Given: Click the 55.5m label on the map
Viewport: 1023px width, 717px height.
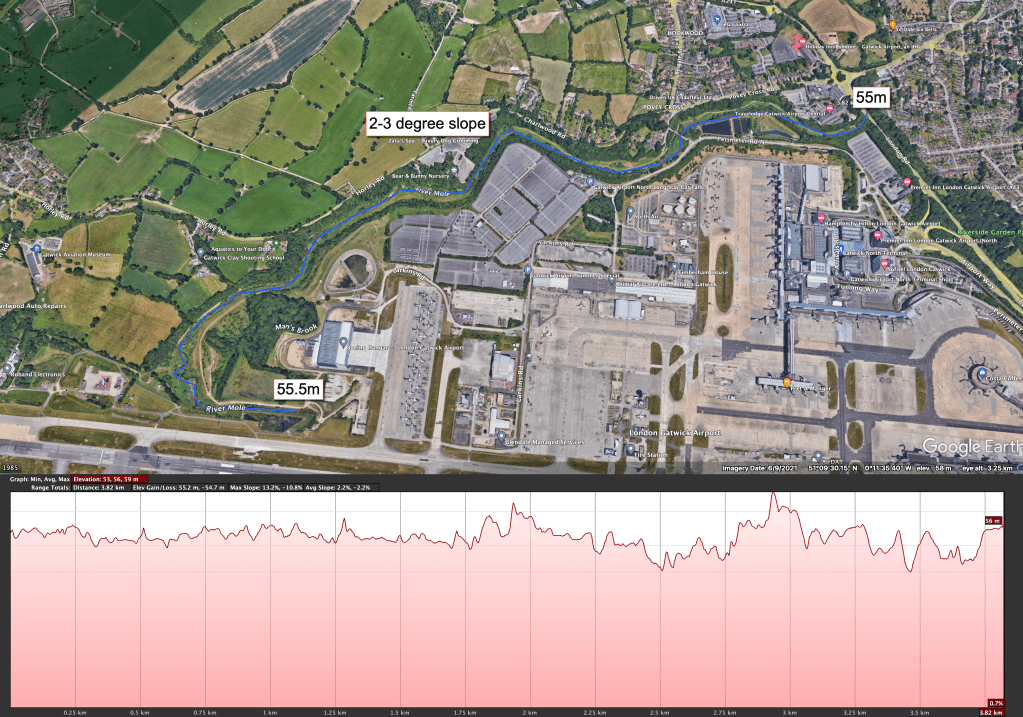Looking at the screenshot, I should 297,389.
